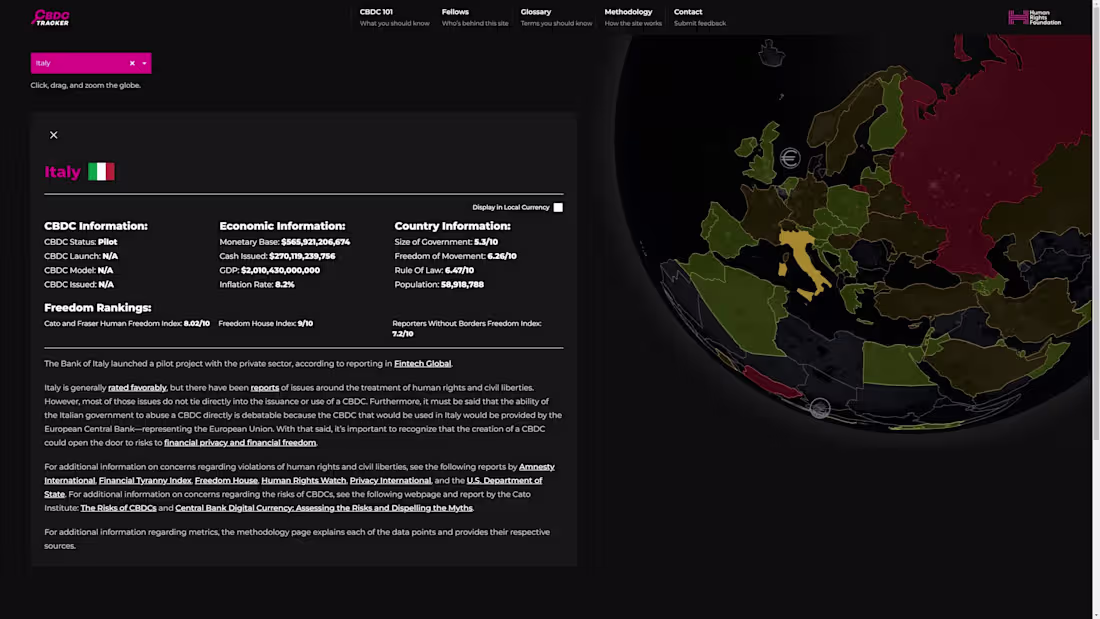Open the Amnesty International report link
The image size is (1100, 619).
[537, 466]
